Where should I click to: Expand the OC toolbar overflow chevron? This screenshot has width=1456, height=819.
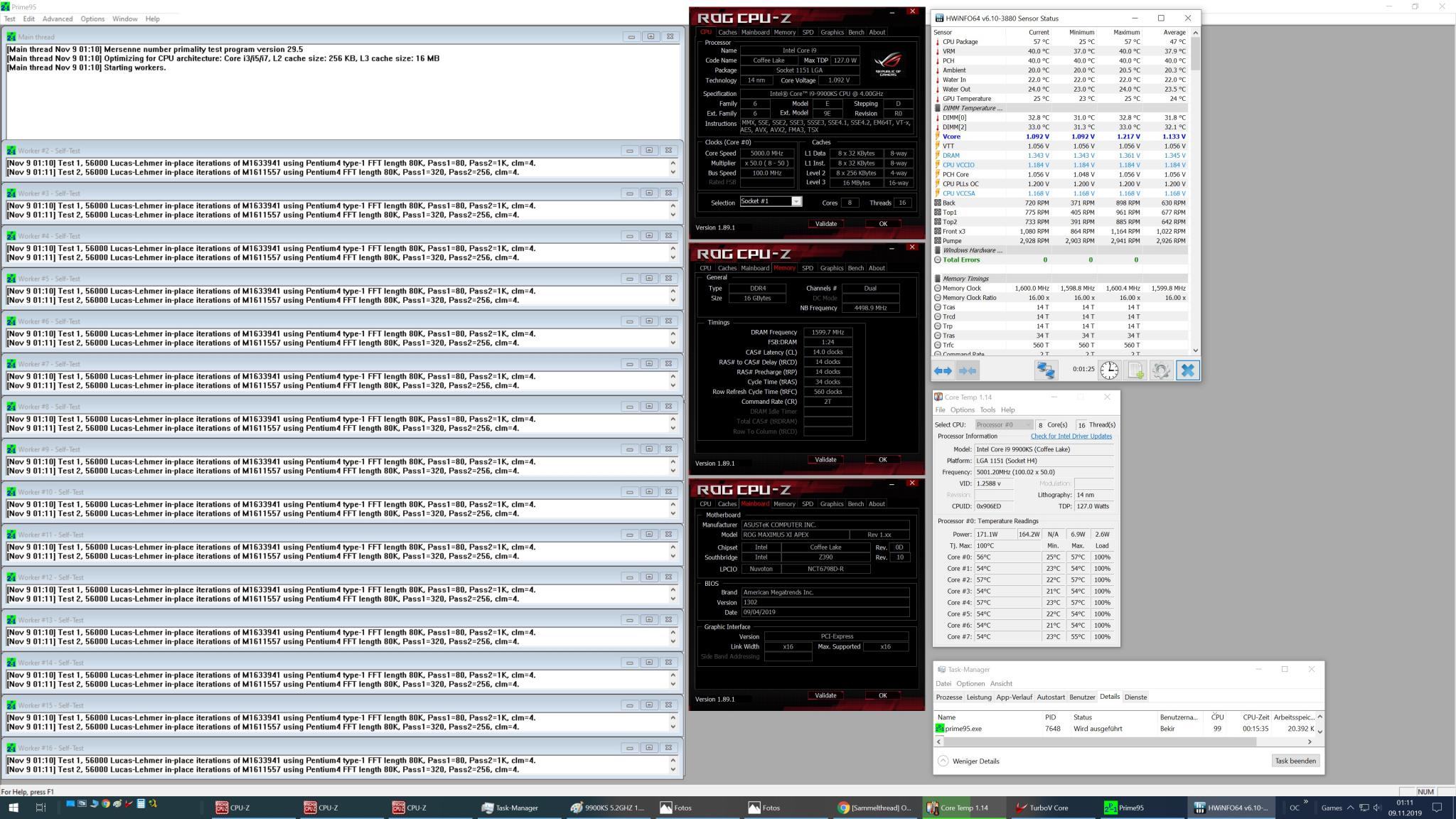coord(1306,802)
